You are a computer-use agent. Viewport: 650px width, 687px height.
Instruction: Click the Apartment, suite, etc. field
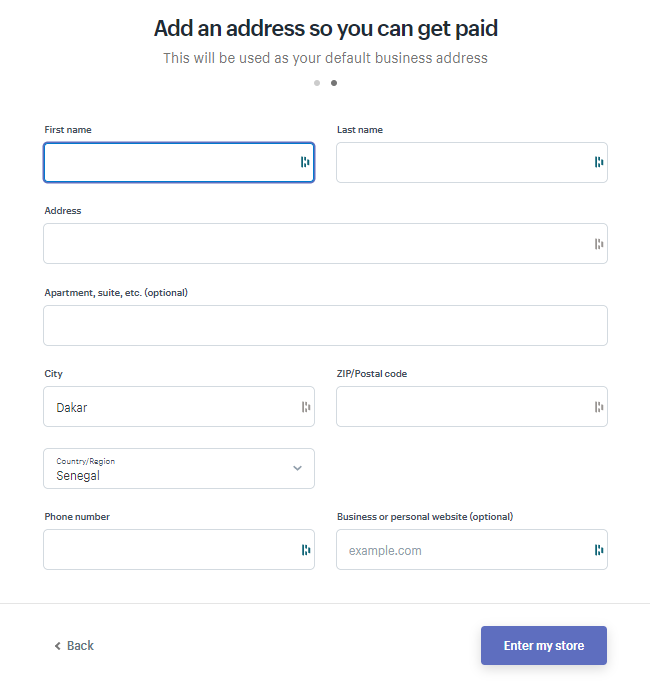click(x=325, y=326)
